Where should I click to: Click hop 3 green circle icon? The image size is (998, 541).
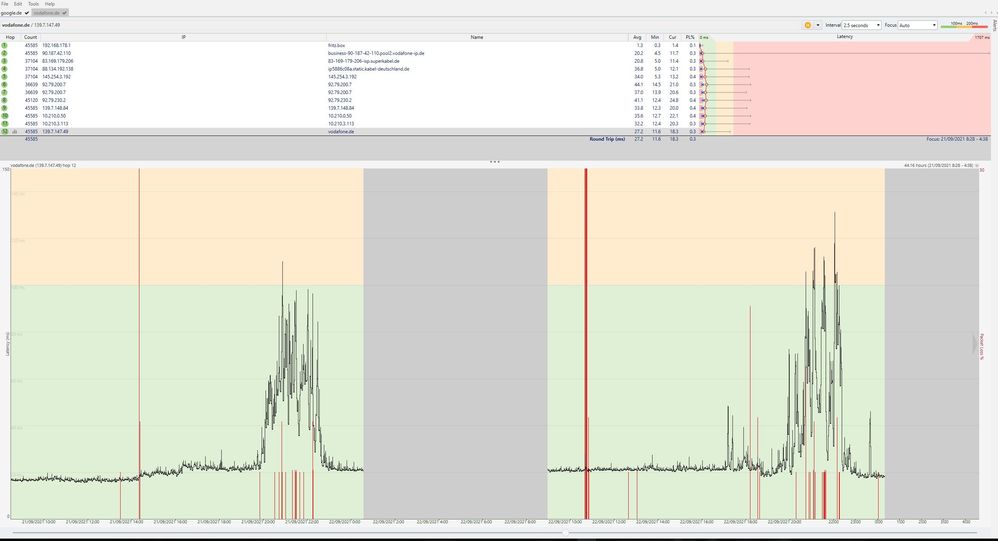point(4,61)
